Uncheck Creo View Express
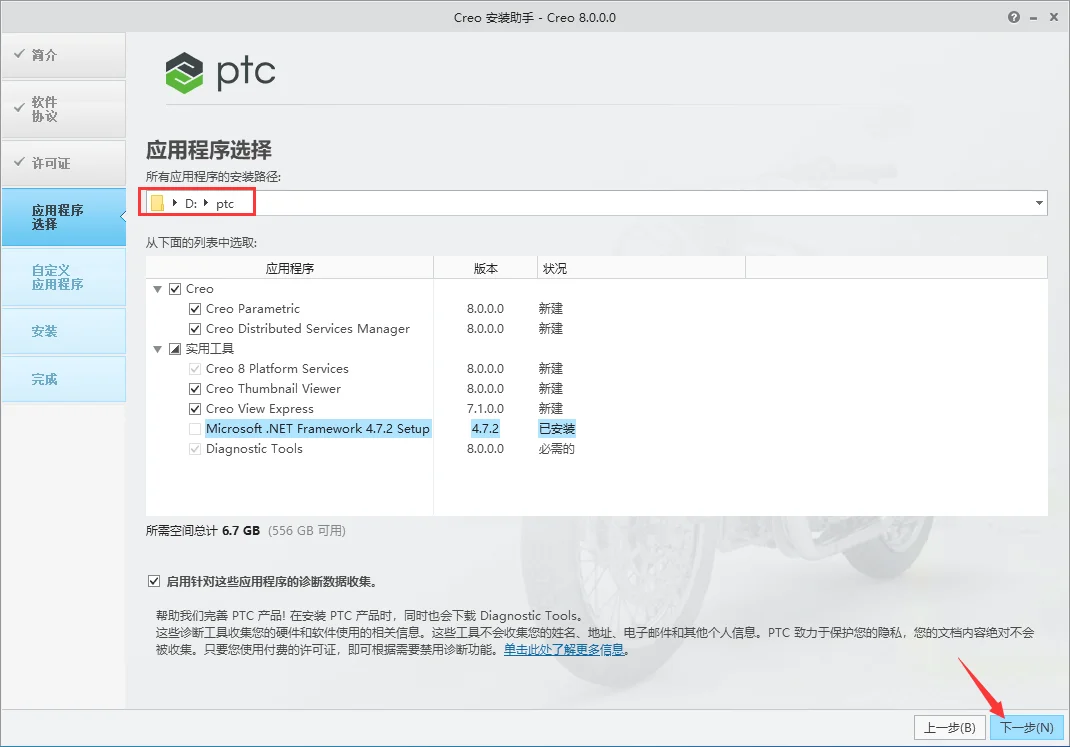The height and width of the screenshot is (747, 1070). [x=194, y=409]
